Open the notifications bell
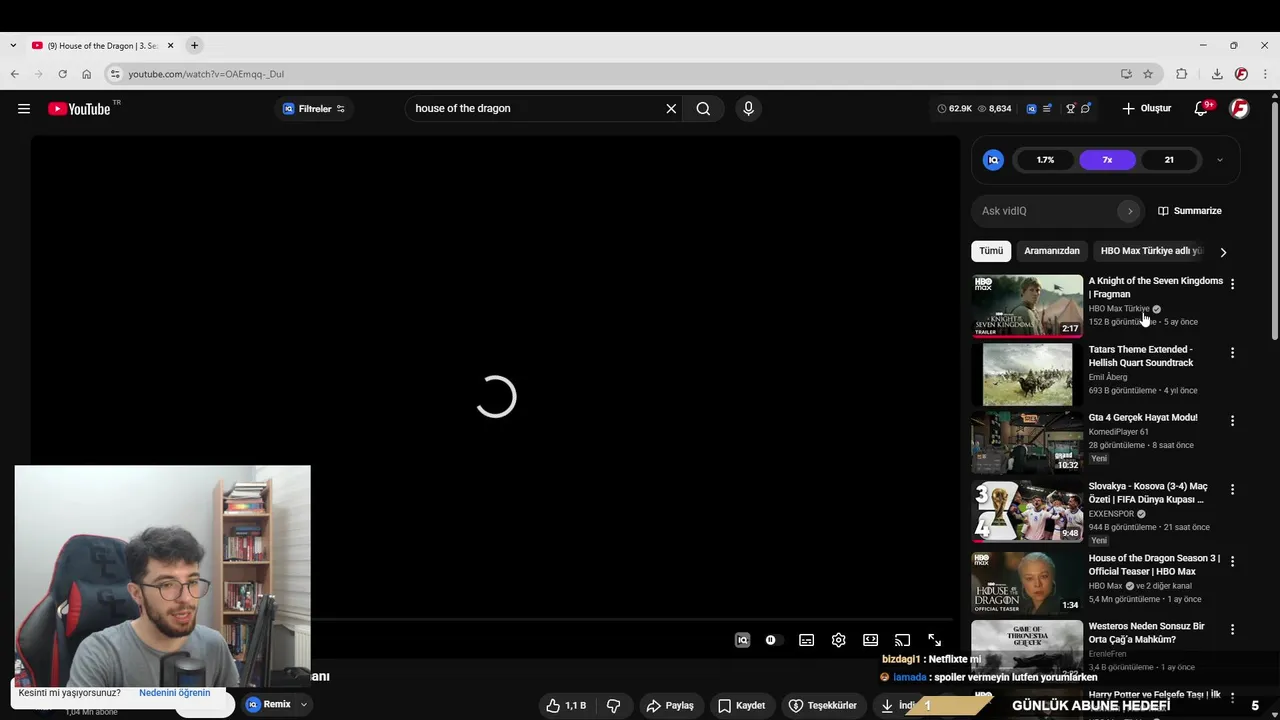The height and width of the screenshot is (720, 1280). [1202, 108]
